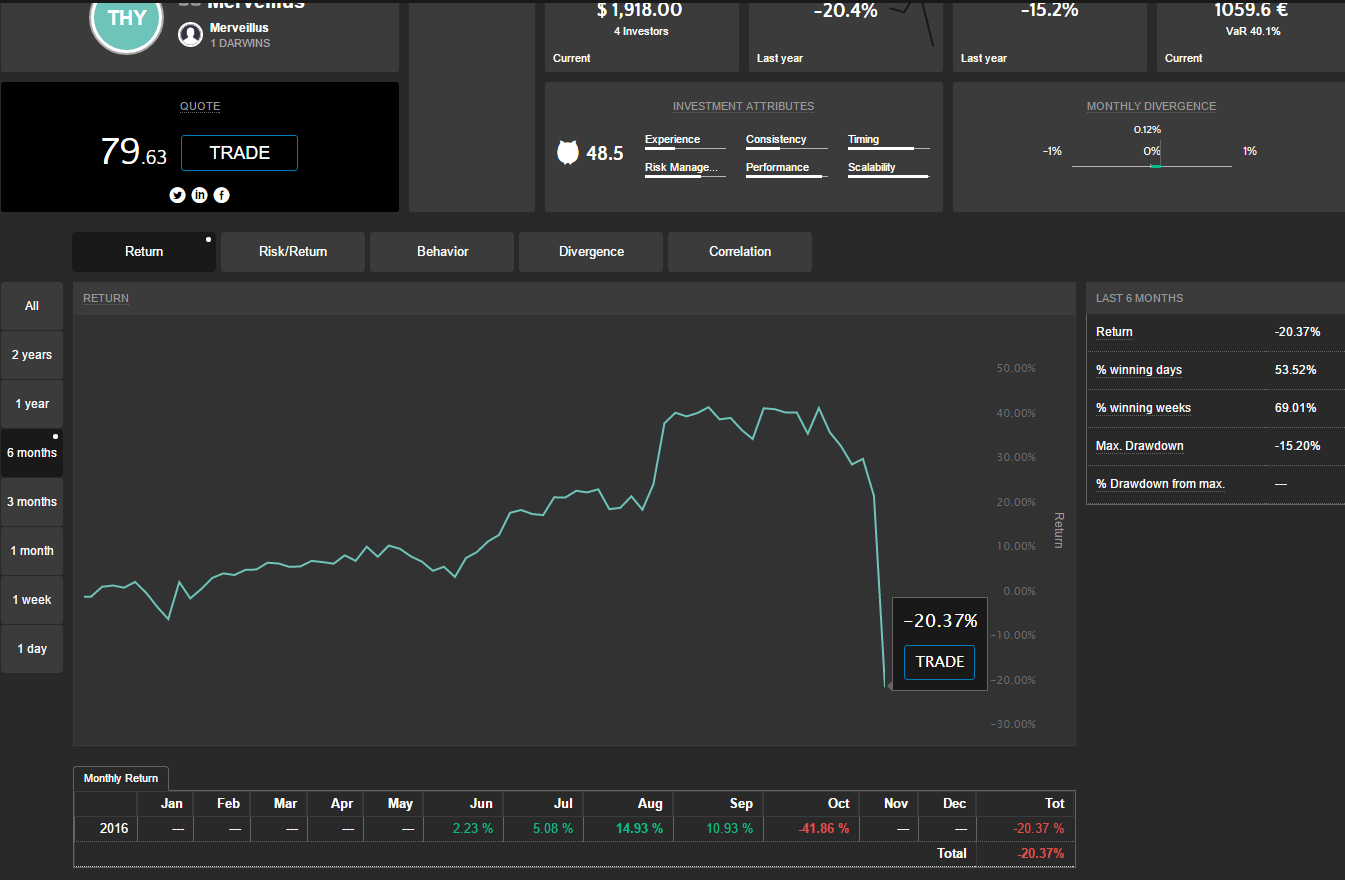This screenshot has width=1345, height=880.
Task: Click TRADE in the chart tooltip
Action: (939, 662)
